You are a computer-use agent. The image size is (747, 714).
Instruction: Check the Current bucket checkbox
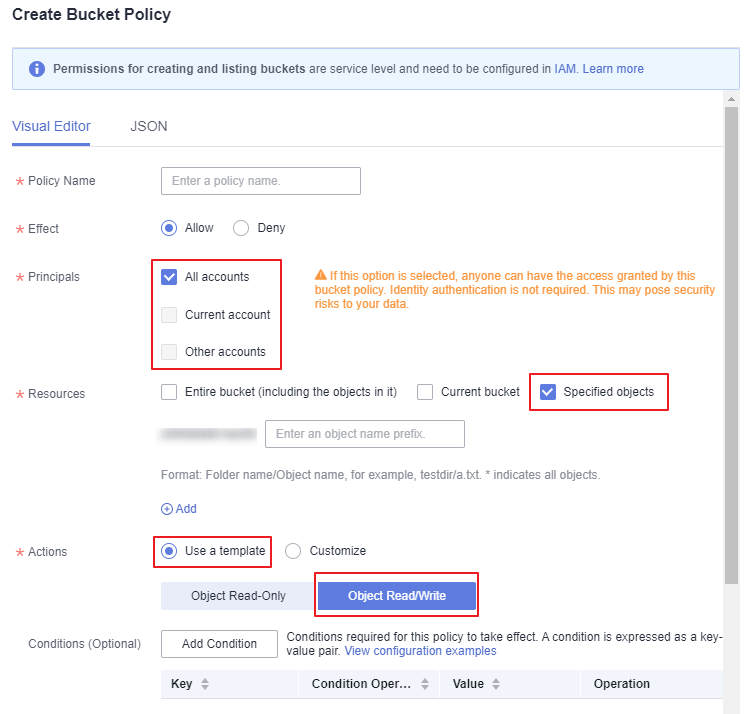tap(425, 392)
